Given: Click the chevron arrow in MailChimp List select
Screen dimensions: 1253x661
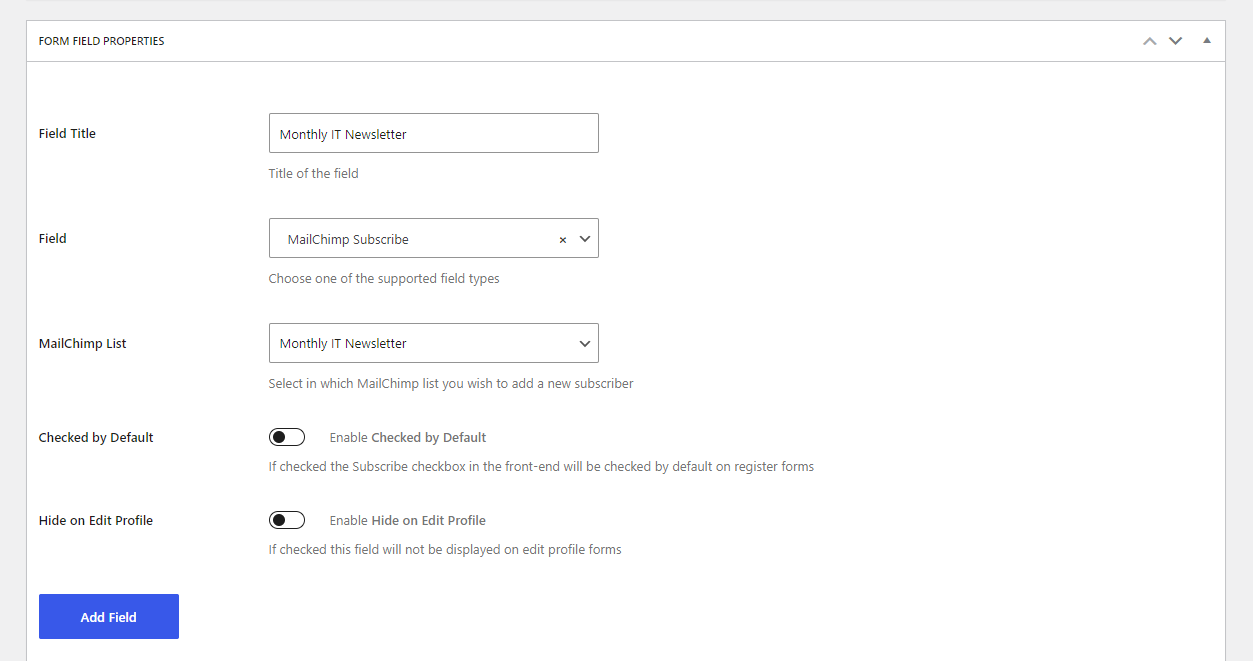Looking at the screenshot, I should click(x=585, y=344).
